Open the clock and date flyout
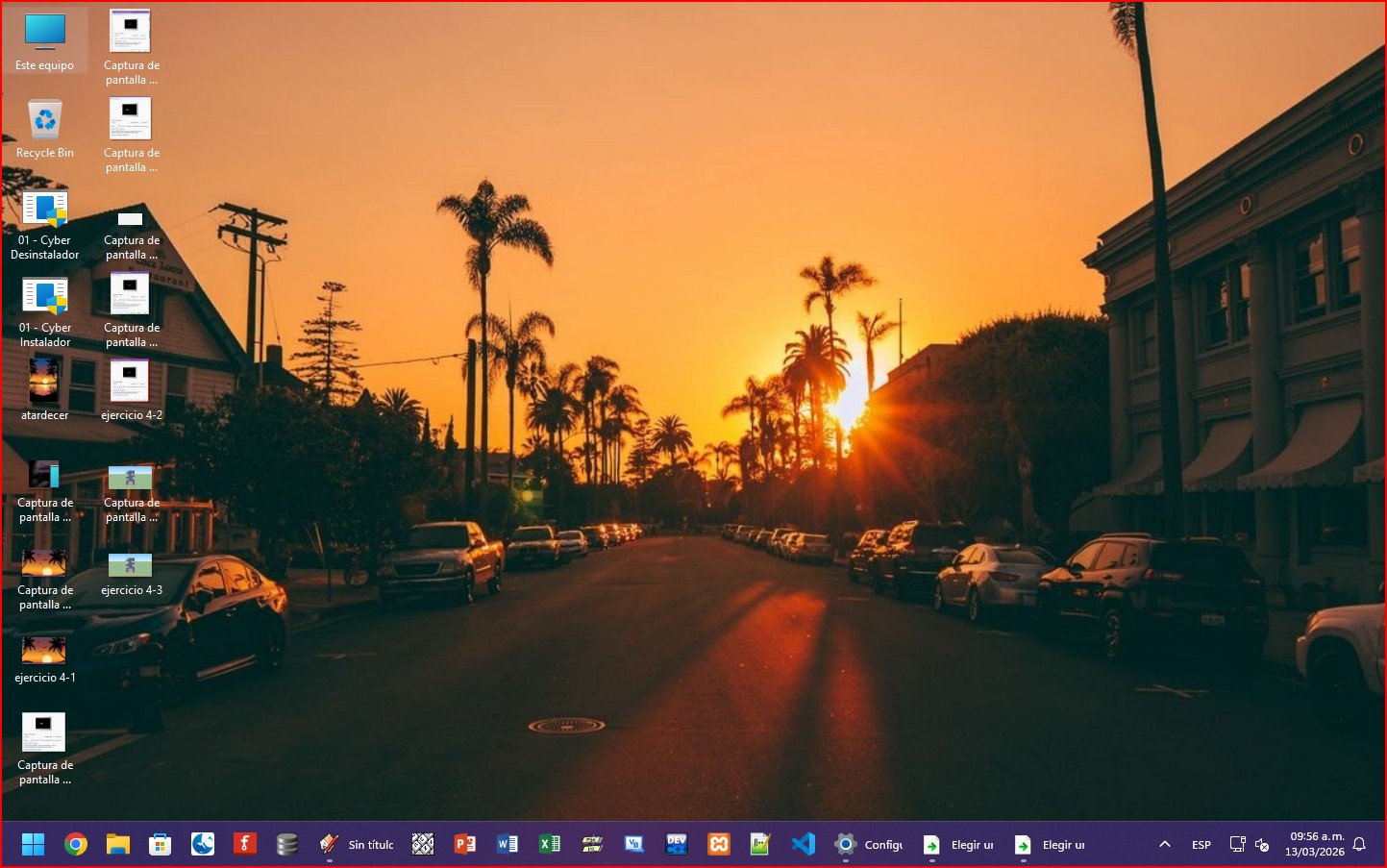The image size is (1387, 868). tap(1315, 844)
